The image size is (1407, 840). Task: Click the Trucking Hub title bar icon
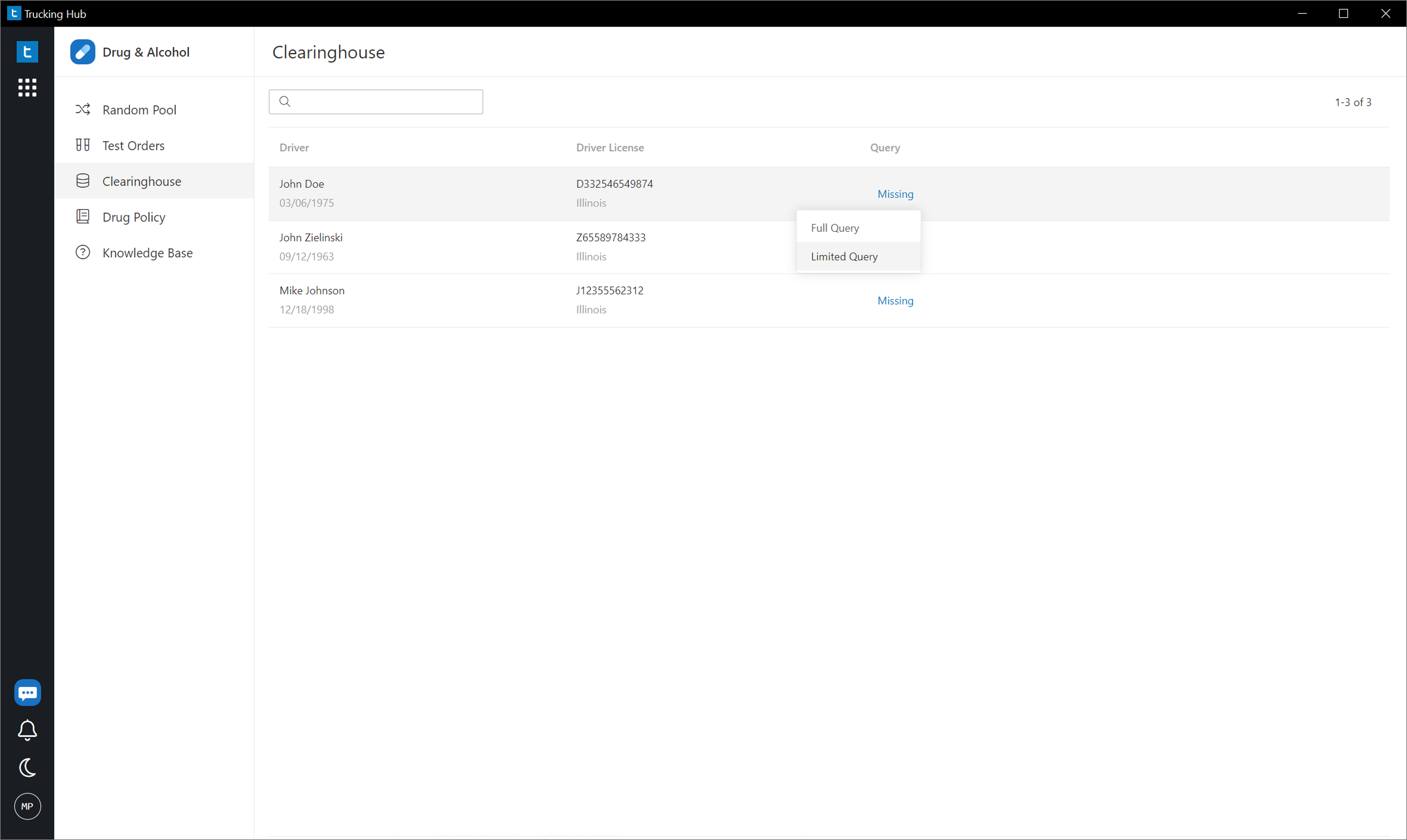point(14,13)
